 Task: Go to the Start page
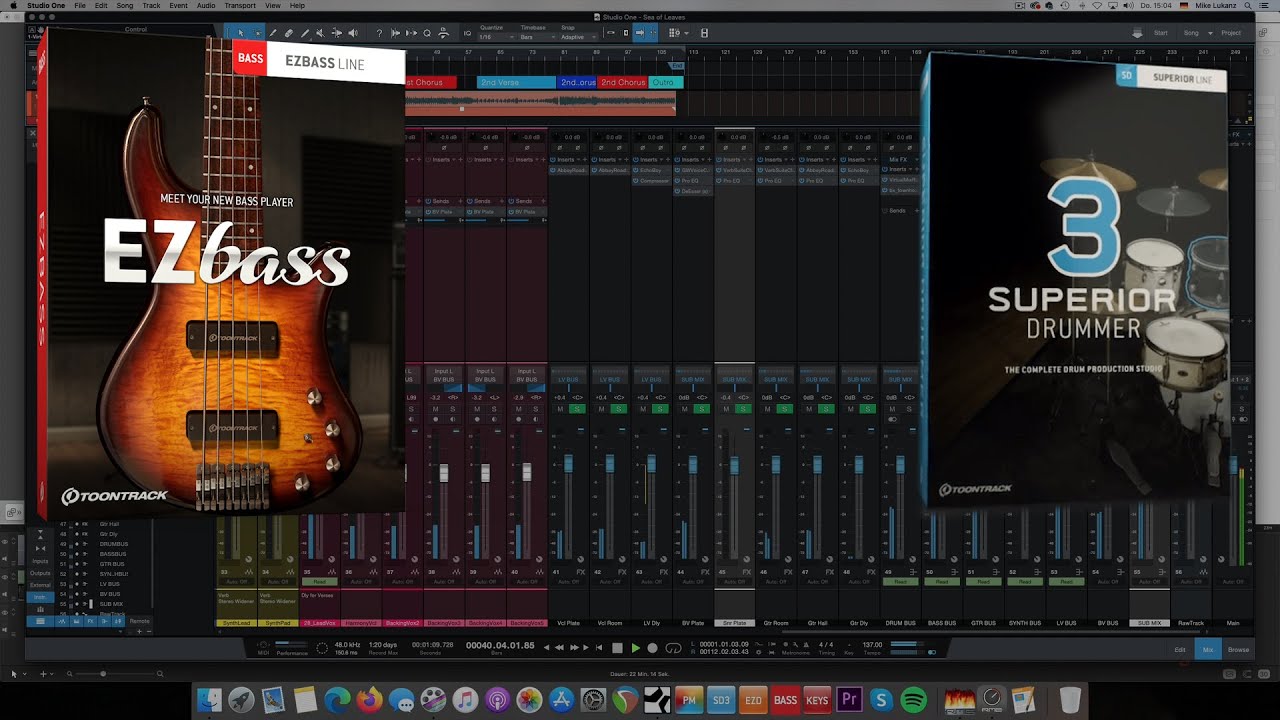(1160, 33)
